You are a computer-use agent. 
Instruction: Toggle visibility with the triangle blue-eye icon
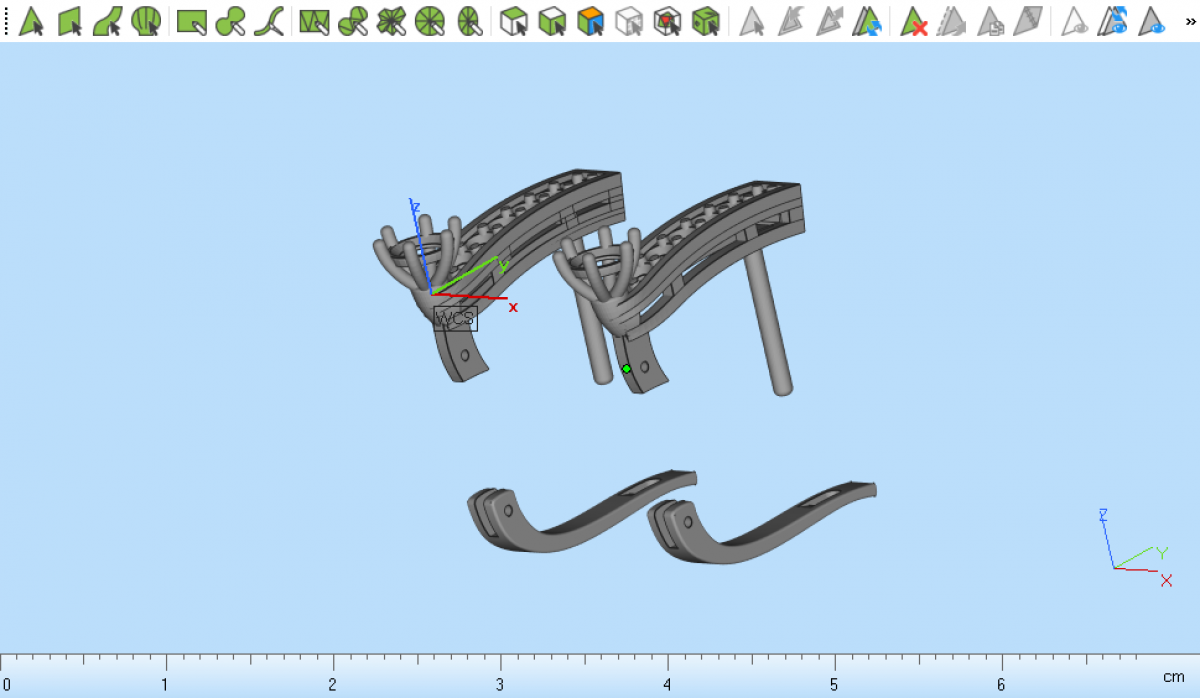click(1152, 20)
